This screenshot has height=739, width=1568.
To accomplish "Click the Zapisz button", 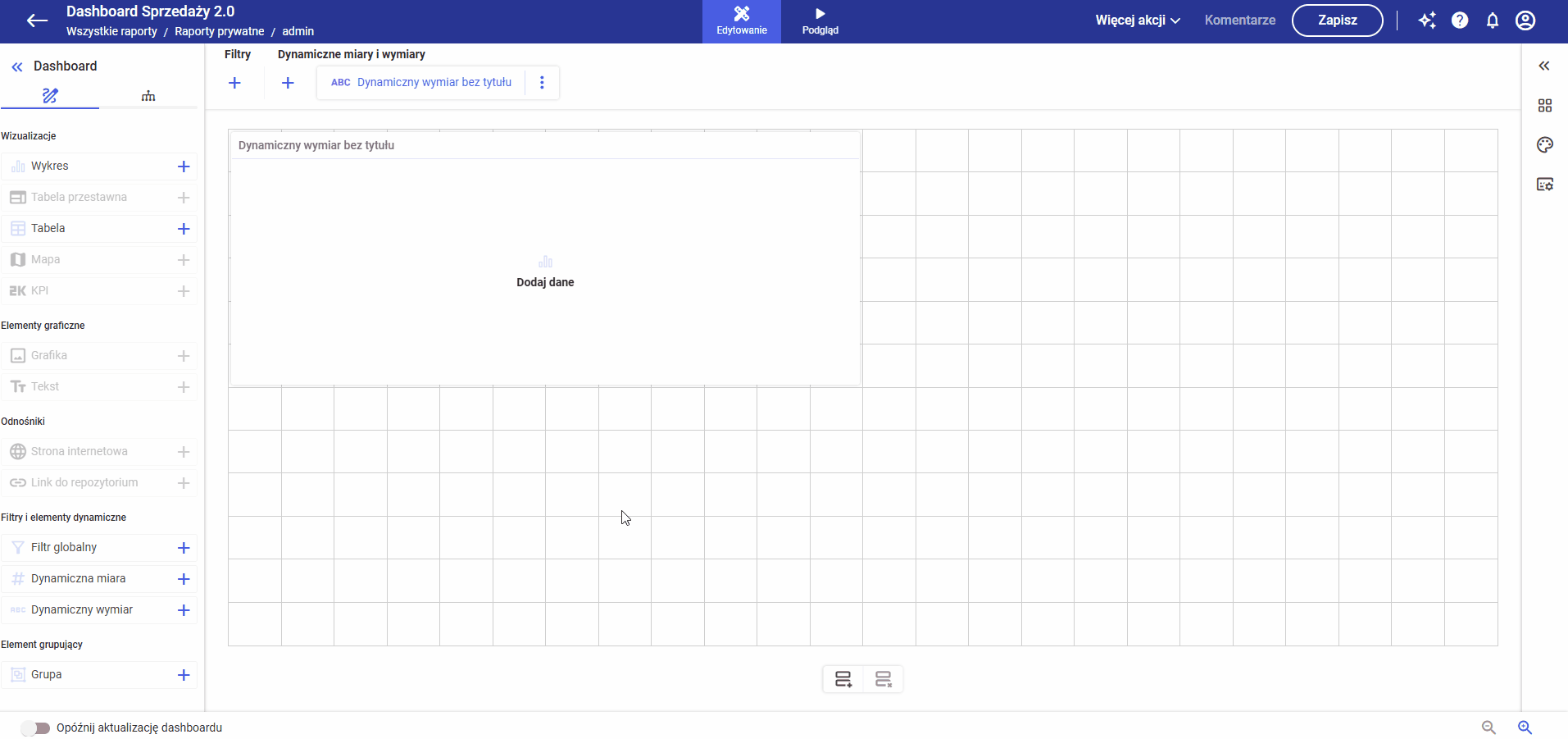I will 1337,21.
